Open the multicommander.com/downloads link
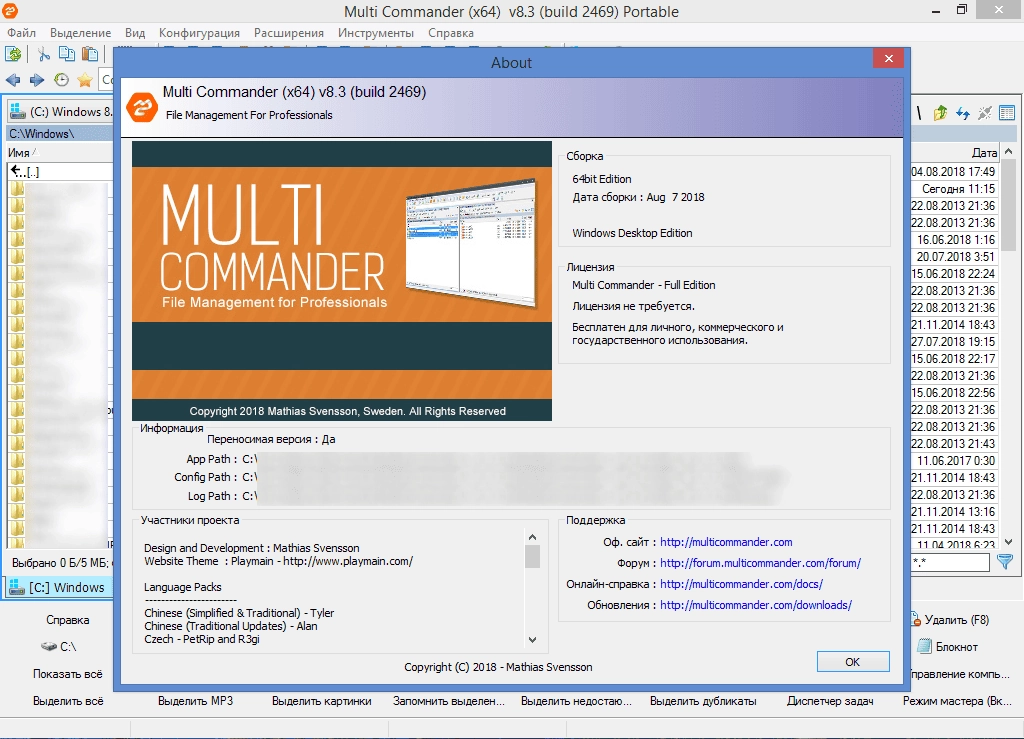The height and width of the screenshot is (739, 1024). 756,605
